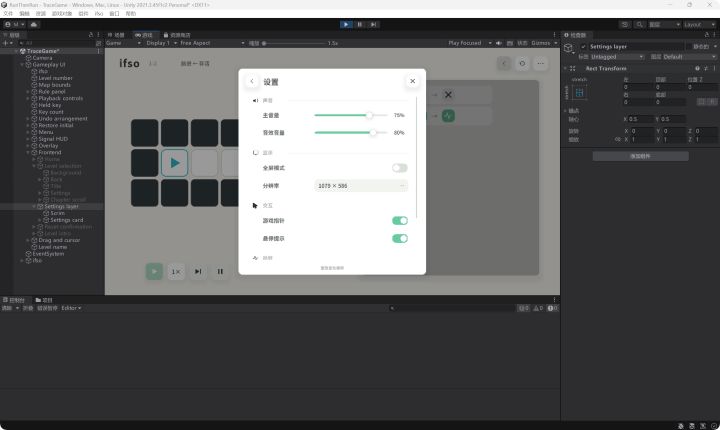Select the Console tab
Screen dimensions: 720x430
[x=14, y=300]
